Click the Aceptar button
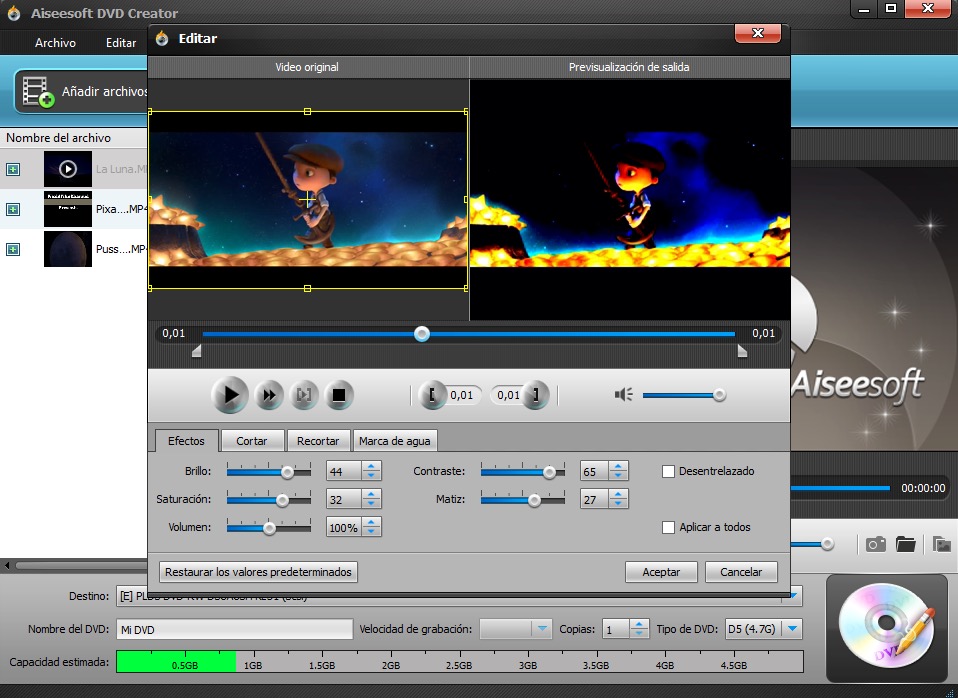The height and width of the screenshot is (698, 958). (x=661, y=572)
